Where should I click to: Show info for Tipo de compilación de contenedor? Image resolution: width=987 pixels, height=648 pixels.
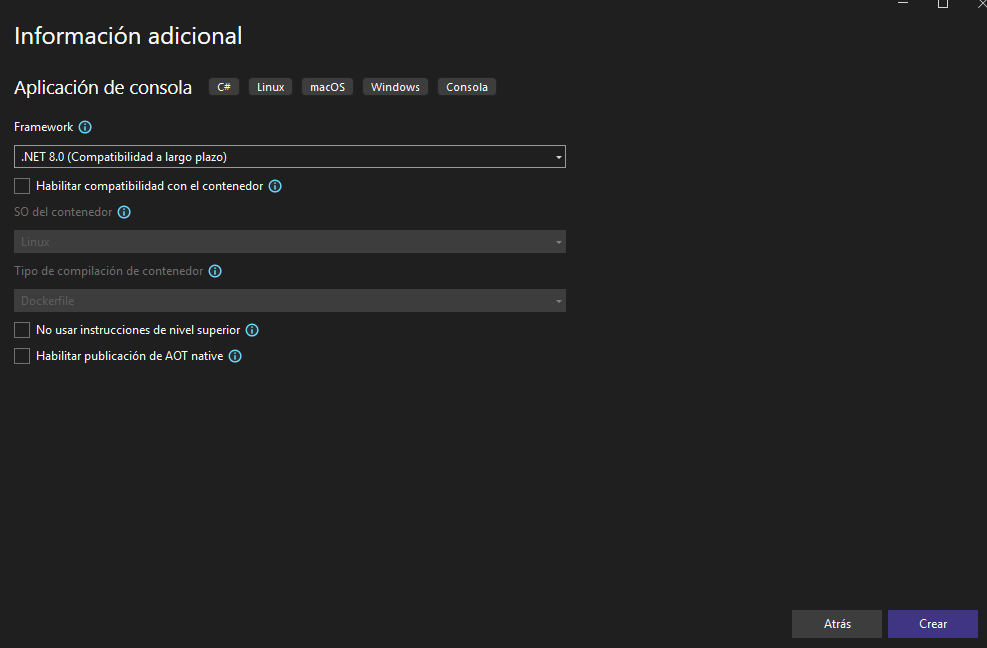coord(215,271)
